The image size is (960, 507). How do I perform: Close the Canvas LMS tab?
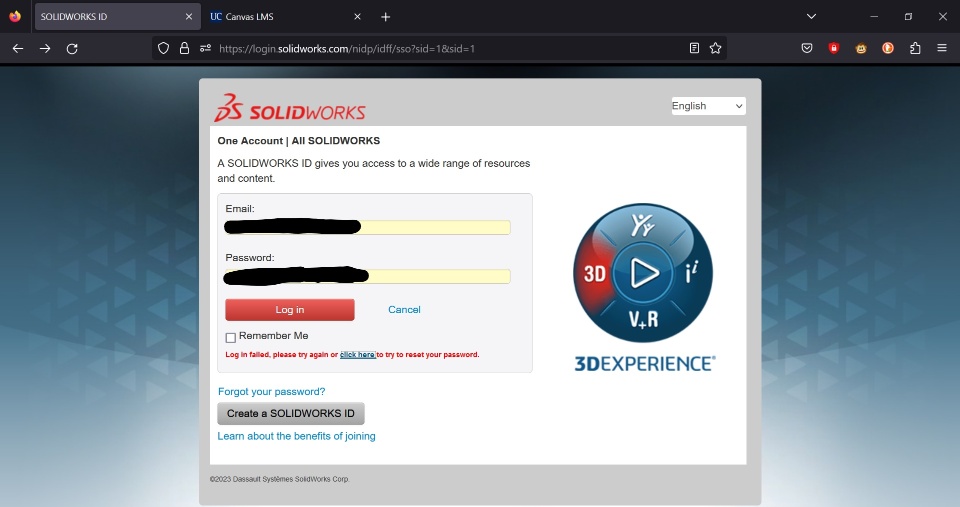358,17
